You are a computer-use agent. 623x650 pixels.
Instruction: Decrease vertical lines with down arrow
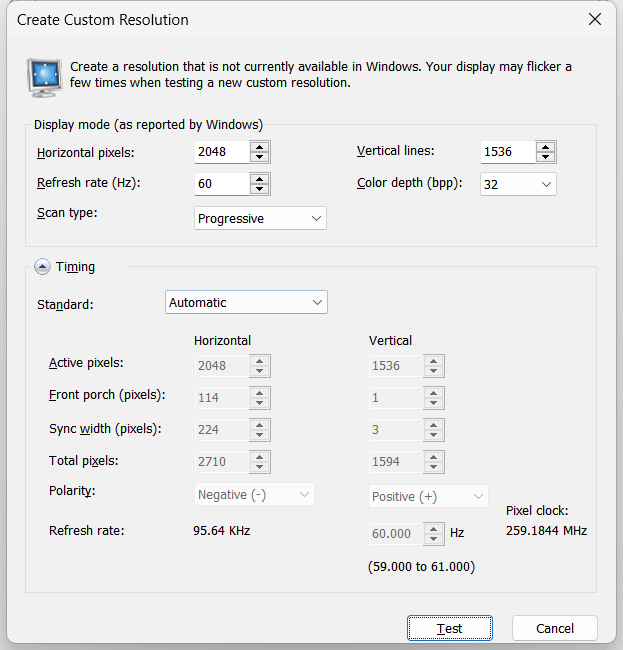pyautogui.click(x=545, y=157)
